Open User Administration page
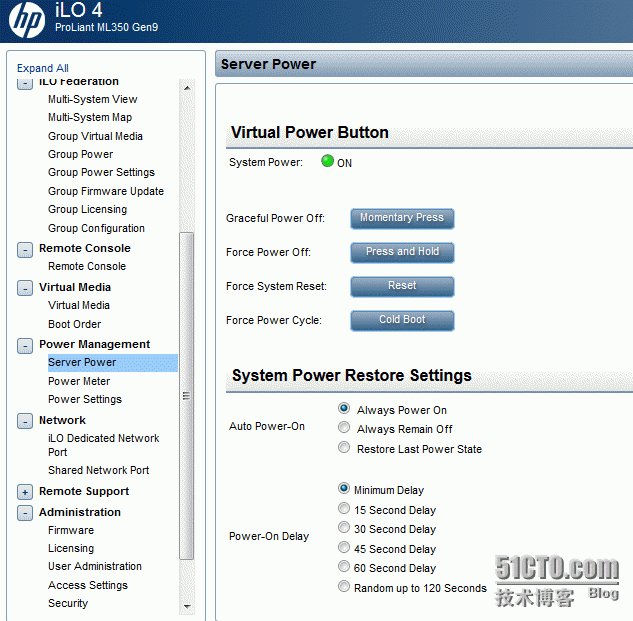Image resolution: width=633 pixels, height=621 pixels. (95, 566)
